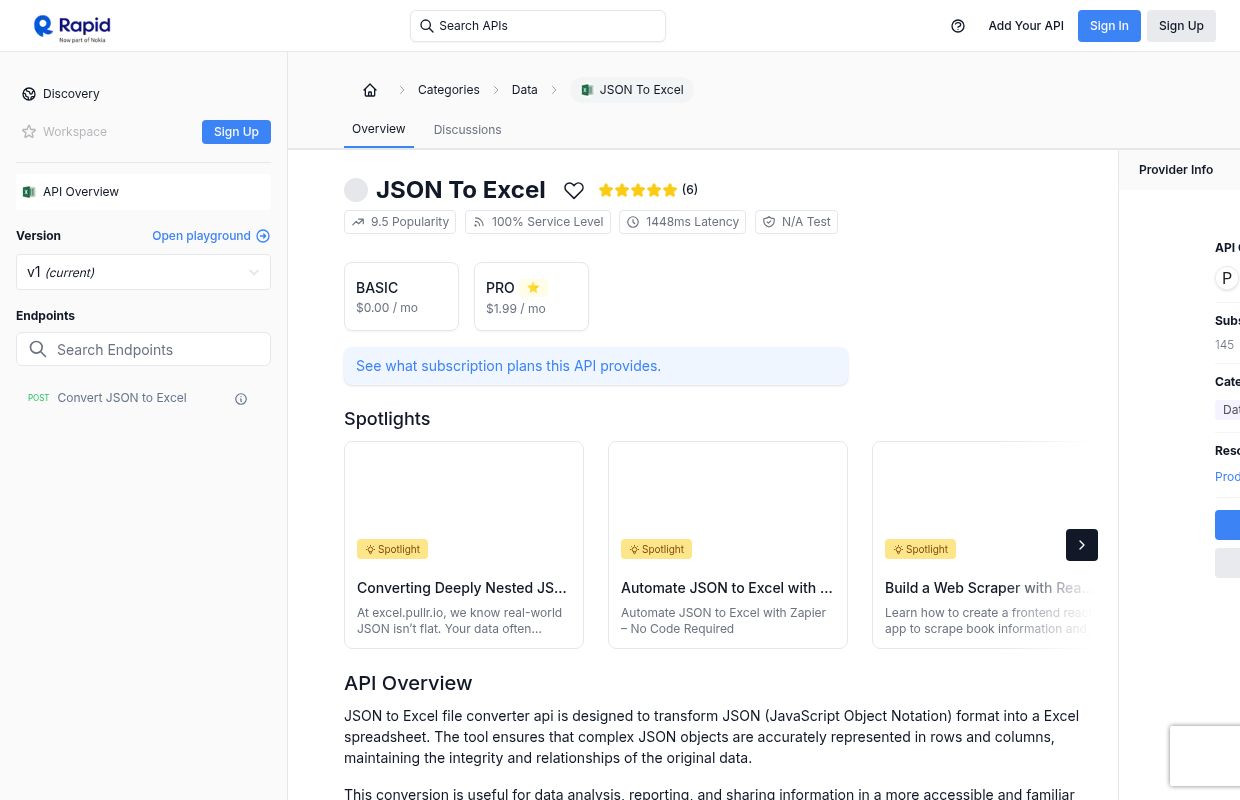The image size is (1240, 800).
Task: Select the BASIC $0.00 plan card
Action: click(401, 296)
